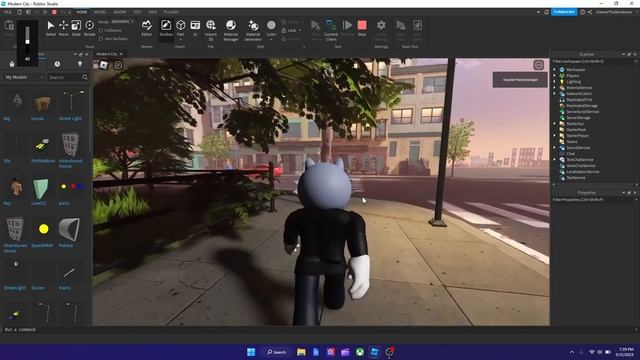Click the Current Client view switch
The width and height of the screenshot is (640, 360).
coord(331,30)
